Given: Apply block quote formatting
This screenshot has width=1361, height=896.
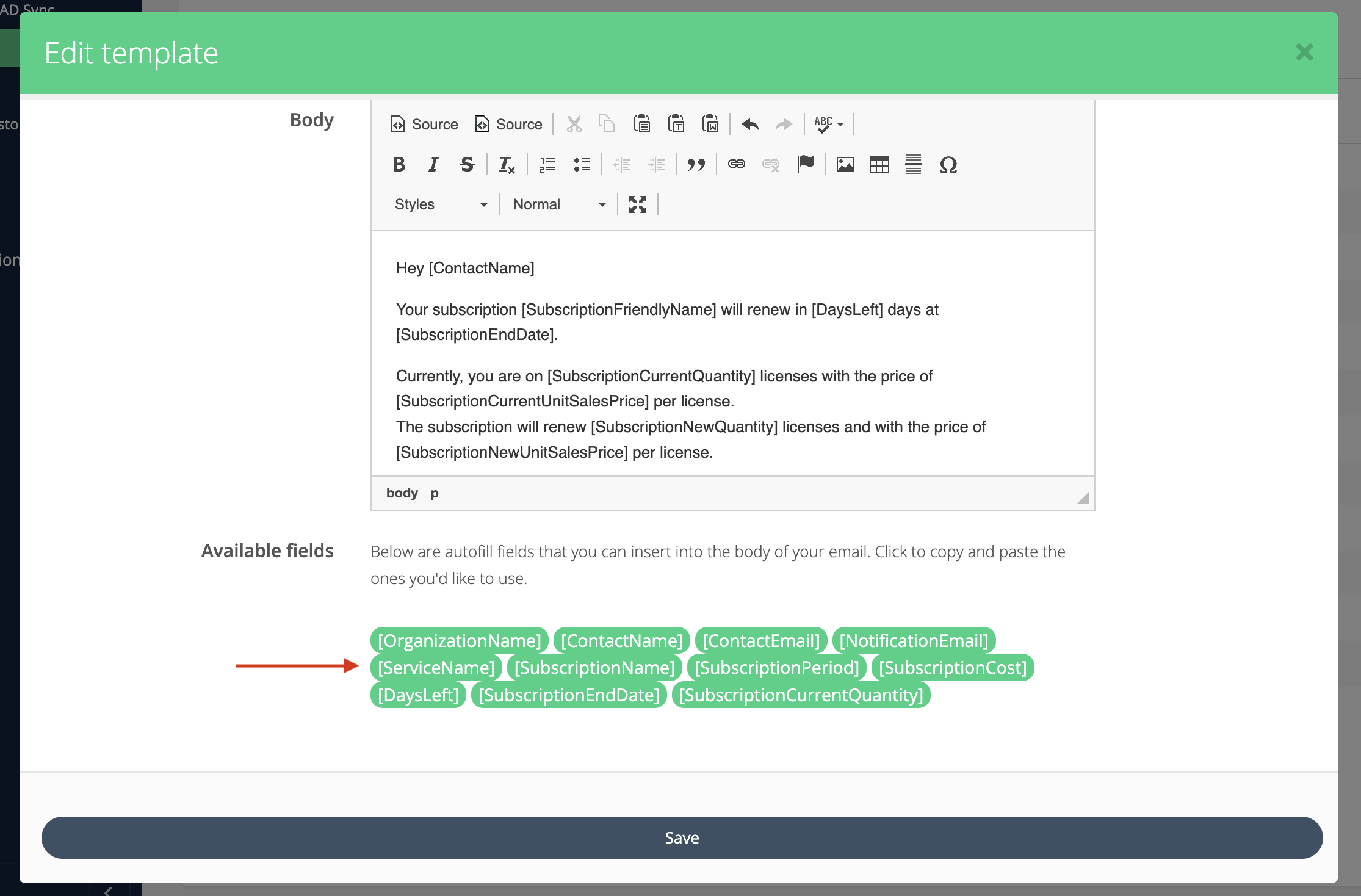Looking at the screenshot, I should [x=696, y=164].
